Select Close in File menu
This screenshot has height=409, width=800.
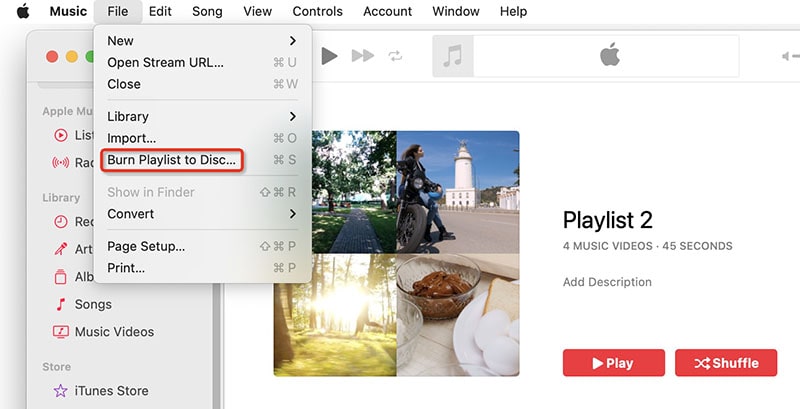203,84
